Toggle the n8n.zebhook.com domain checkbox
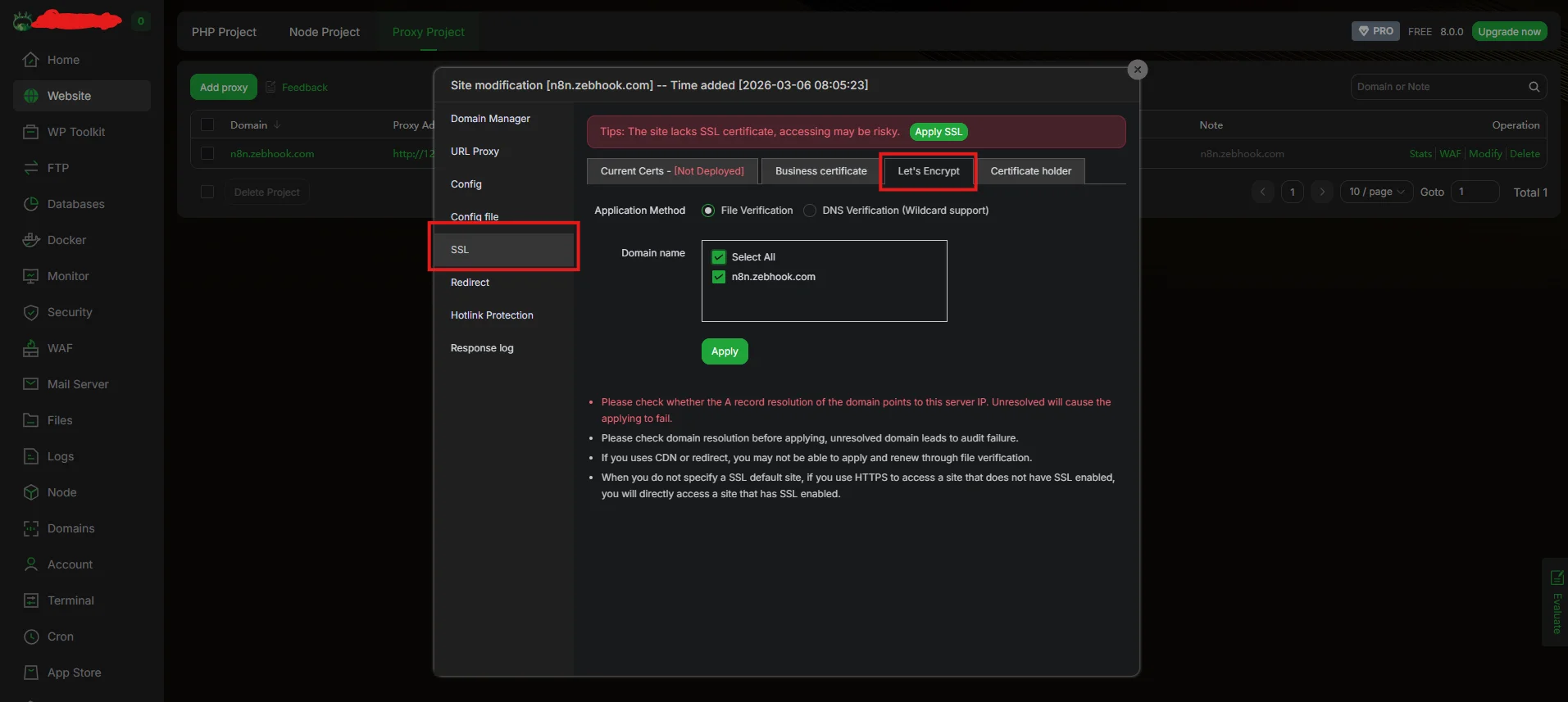This screenshot has height=702, width=1568. pyautogui.click(x=719, y=277)
